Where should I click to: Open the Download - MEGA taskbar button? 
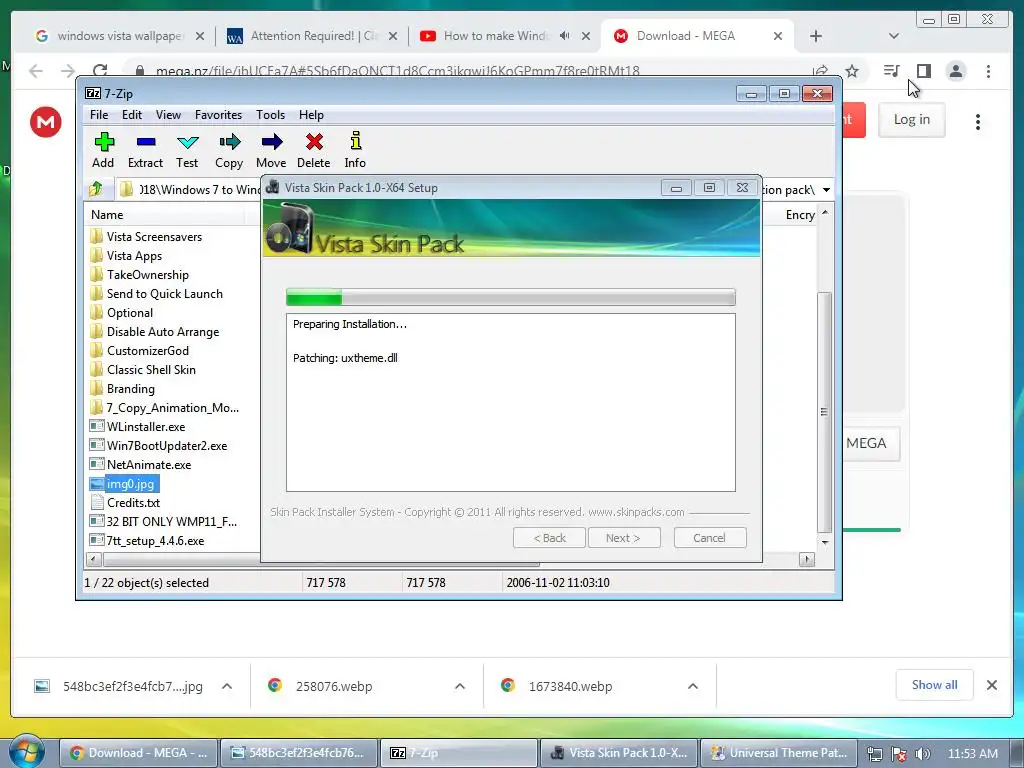point(138,753)
